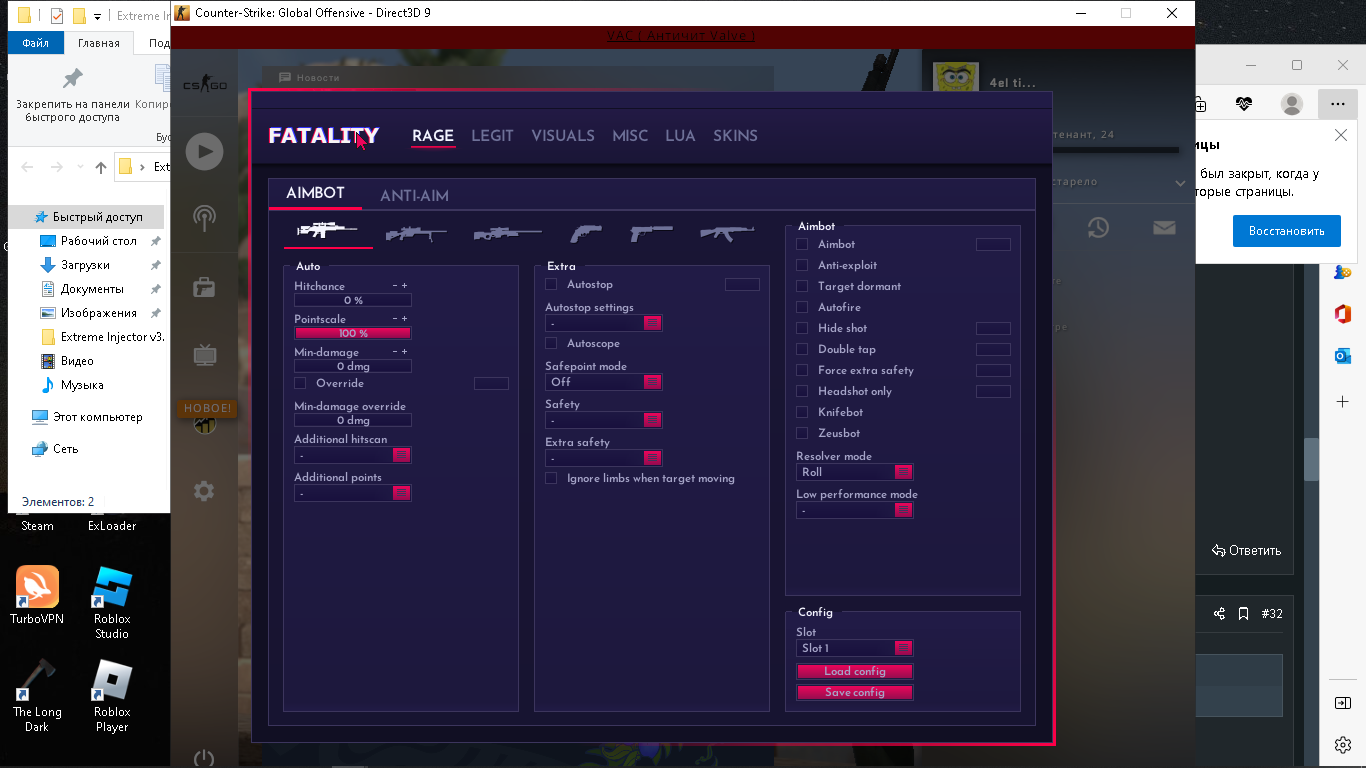Open browser three-dots menu
The image size is (1366, 768).
pyautogui.click(x=1337, y=104)
